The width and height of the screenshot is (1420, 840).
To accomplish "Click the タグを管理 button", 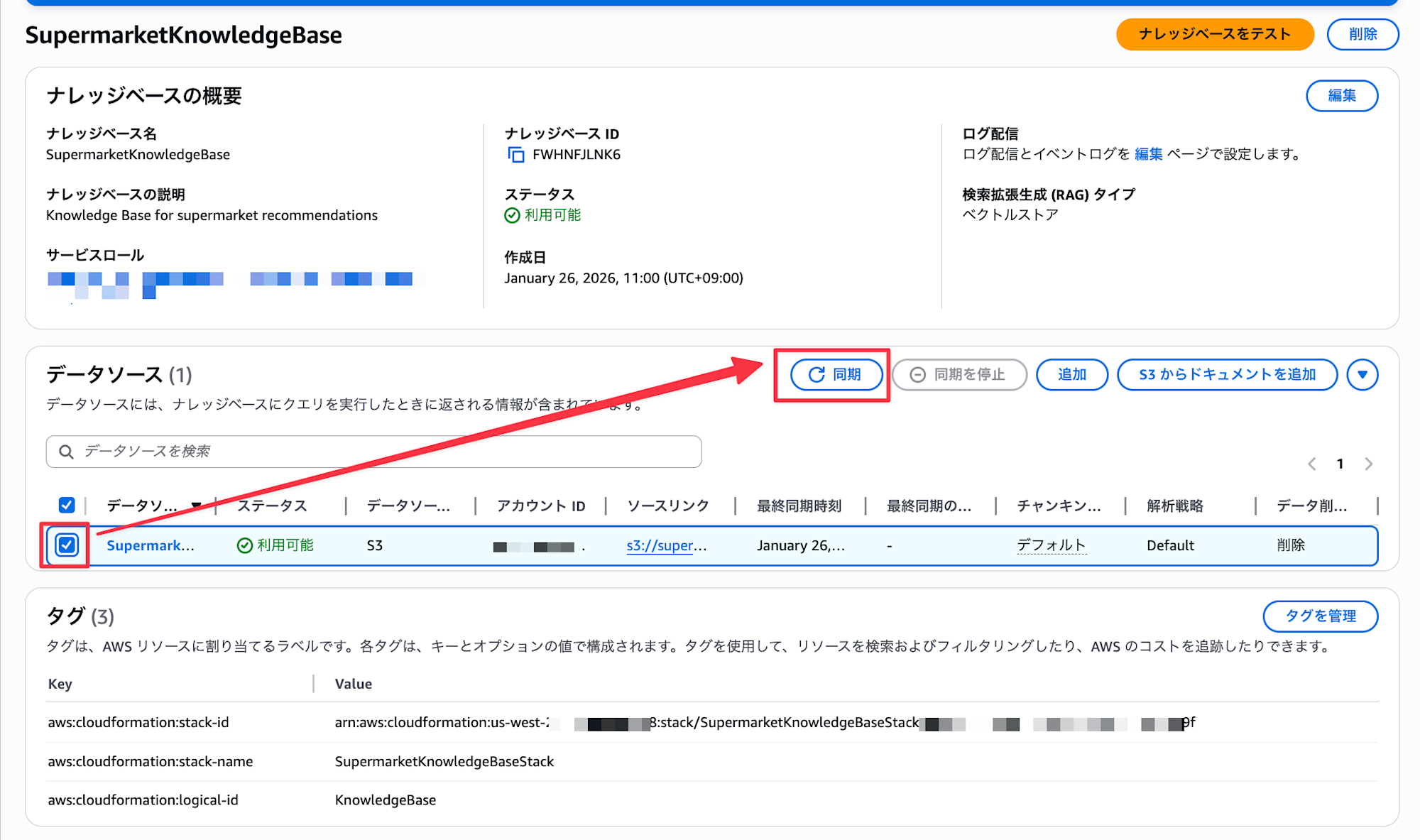I will pos(1320,616).
